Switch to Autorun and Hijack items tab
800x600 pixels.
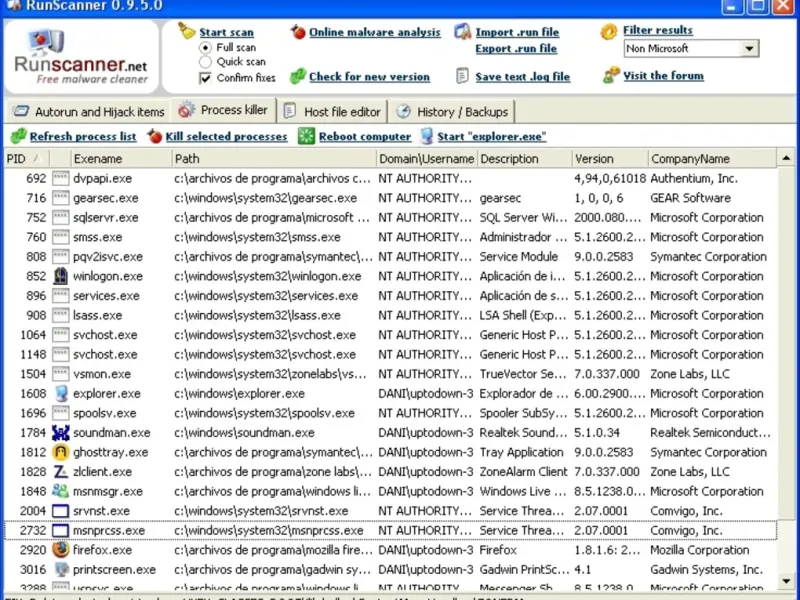[89, 112]
